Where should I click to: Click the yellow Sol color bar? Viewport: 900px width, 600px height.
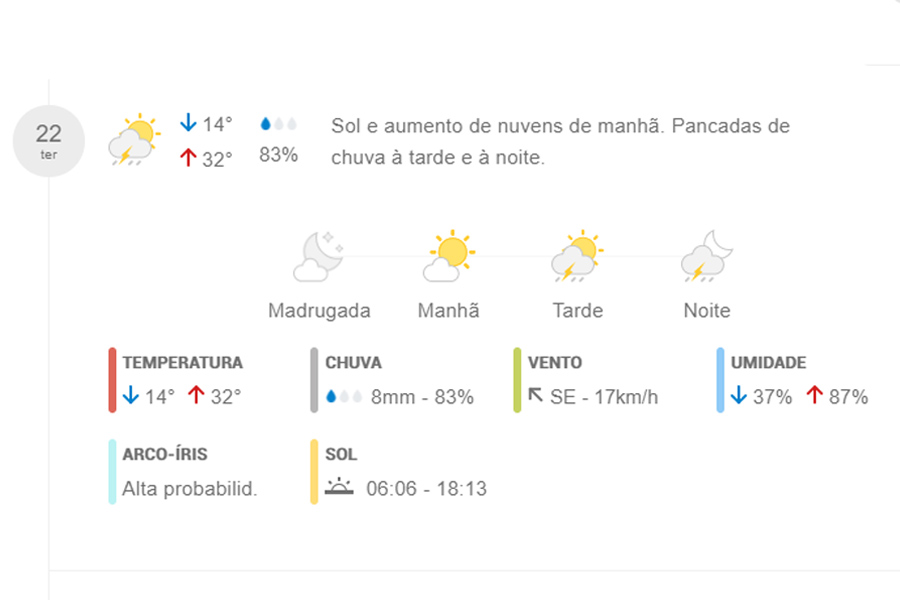(315, 472)
